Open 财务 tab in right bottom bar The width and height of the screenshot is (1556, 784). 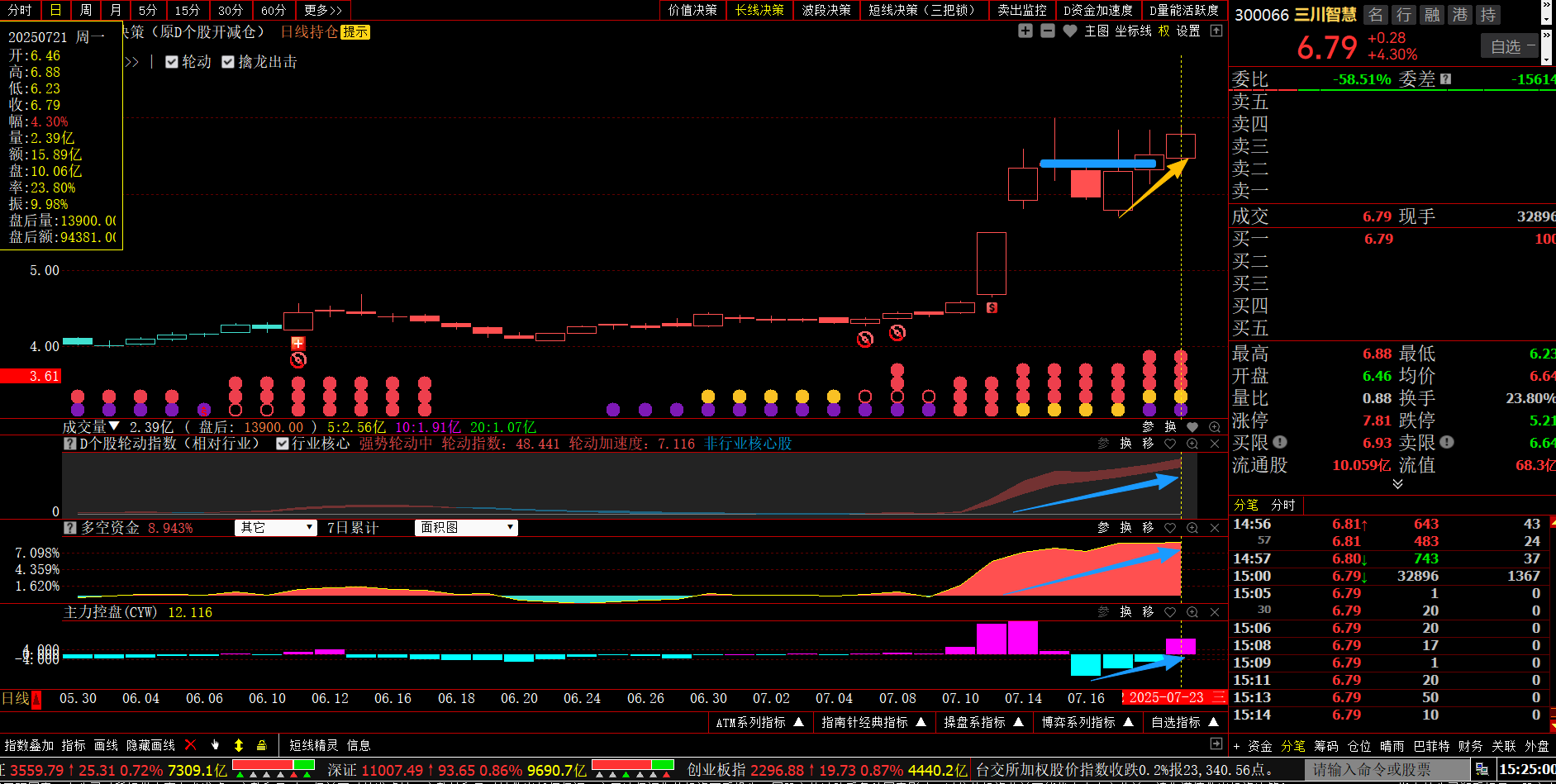(1471, 746)
